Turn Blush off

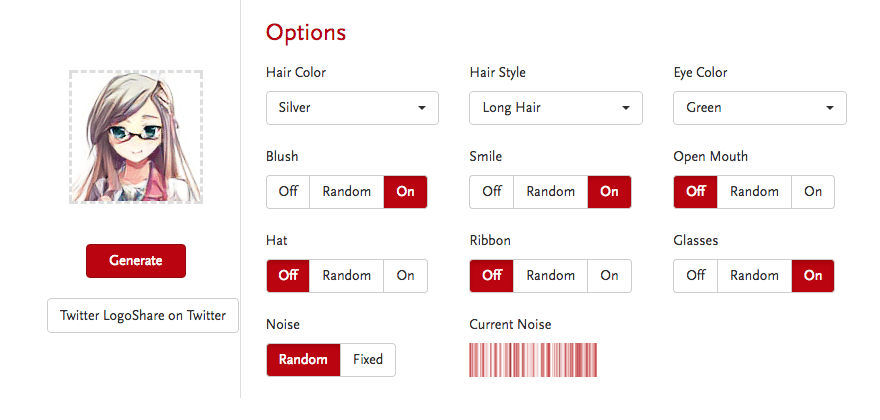288,192
